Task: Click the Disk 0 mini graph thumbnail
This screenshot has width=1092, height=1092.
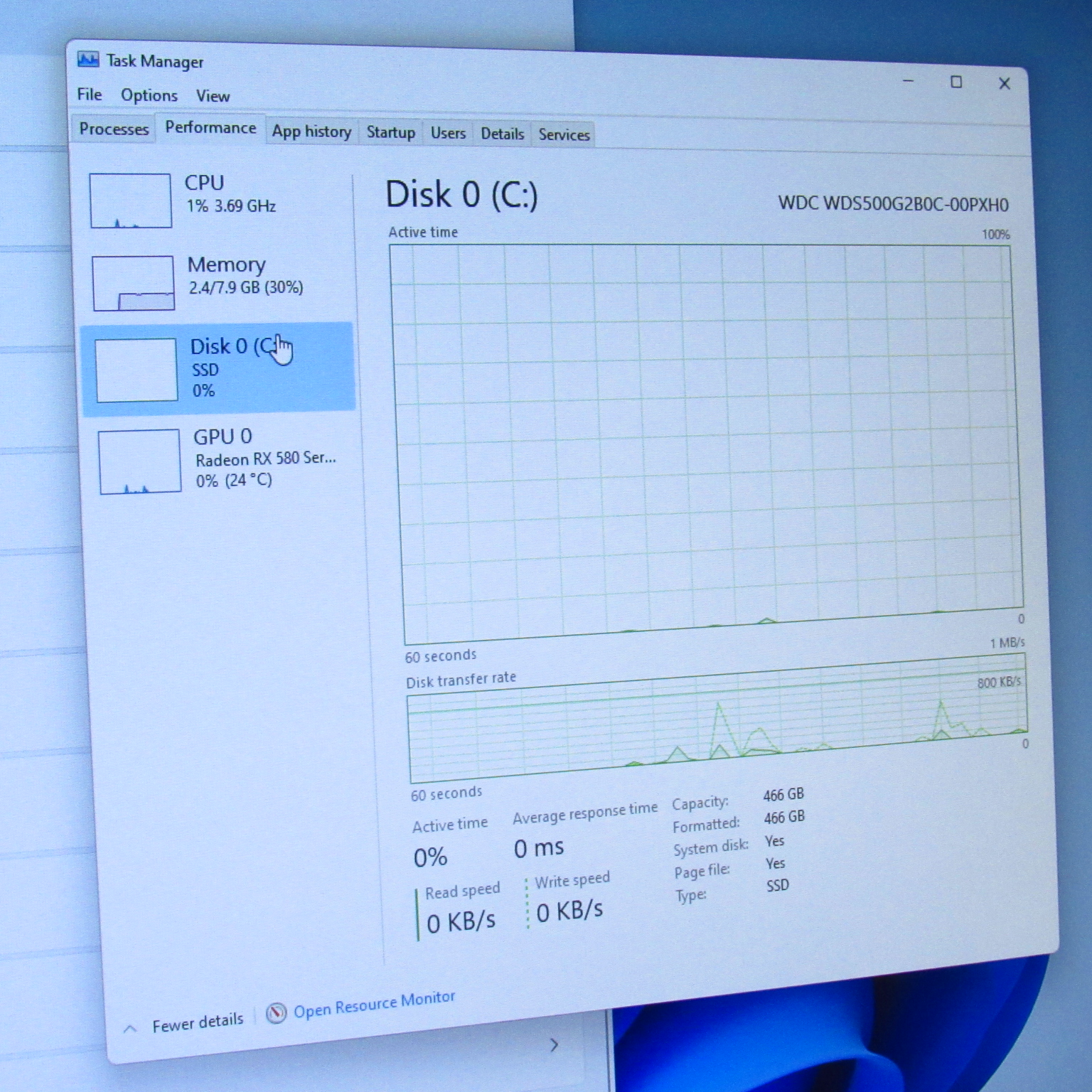Action: pyautogui.click(x=136, y=370)
